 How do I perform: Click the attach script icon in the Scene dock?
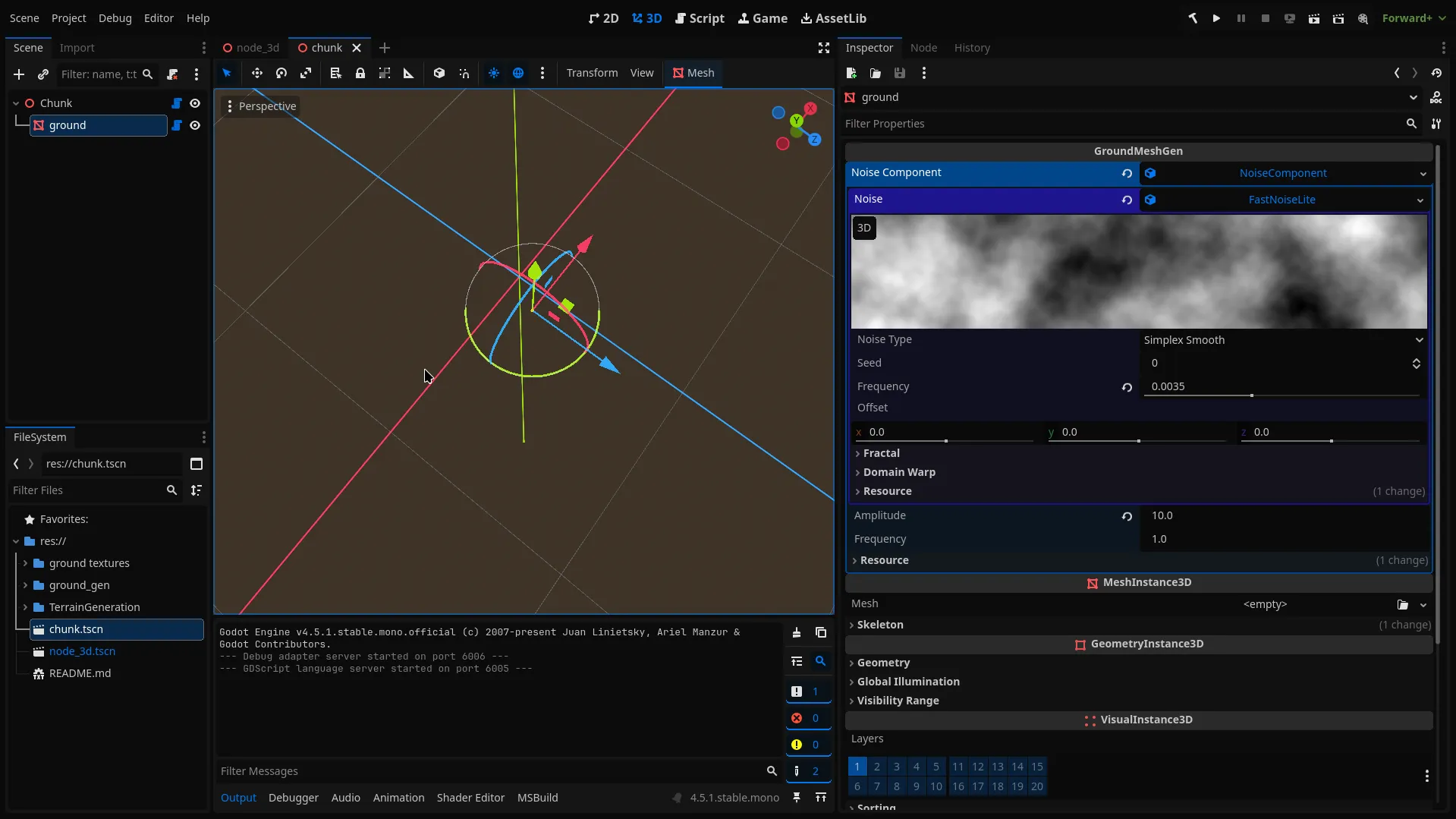173,74
